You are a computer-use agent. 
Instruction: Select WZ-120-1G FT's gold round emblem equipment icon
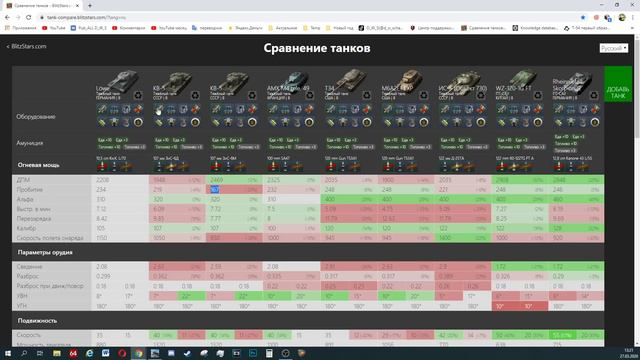[x=538, y=122]
